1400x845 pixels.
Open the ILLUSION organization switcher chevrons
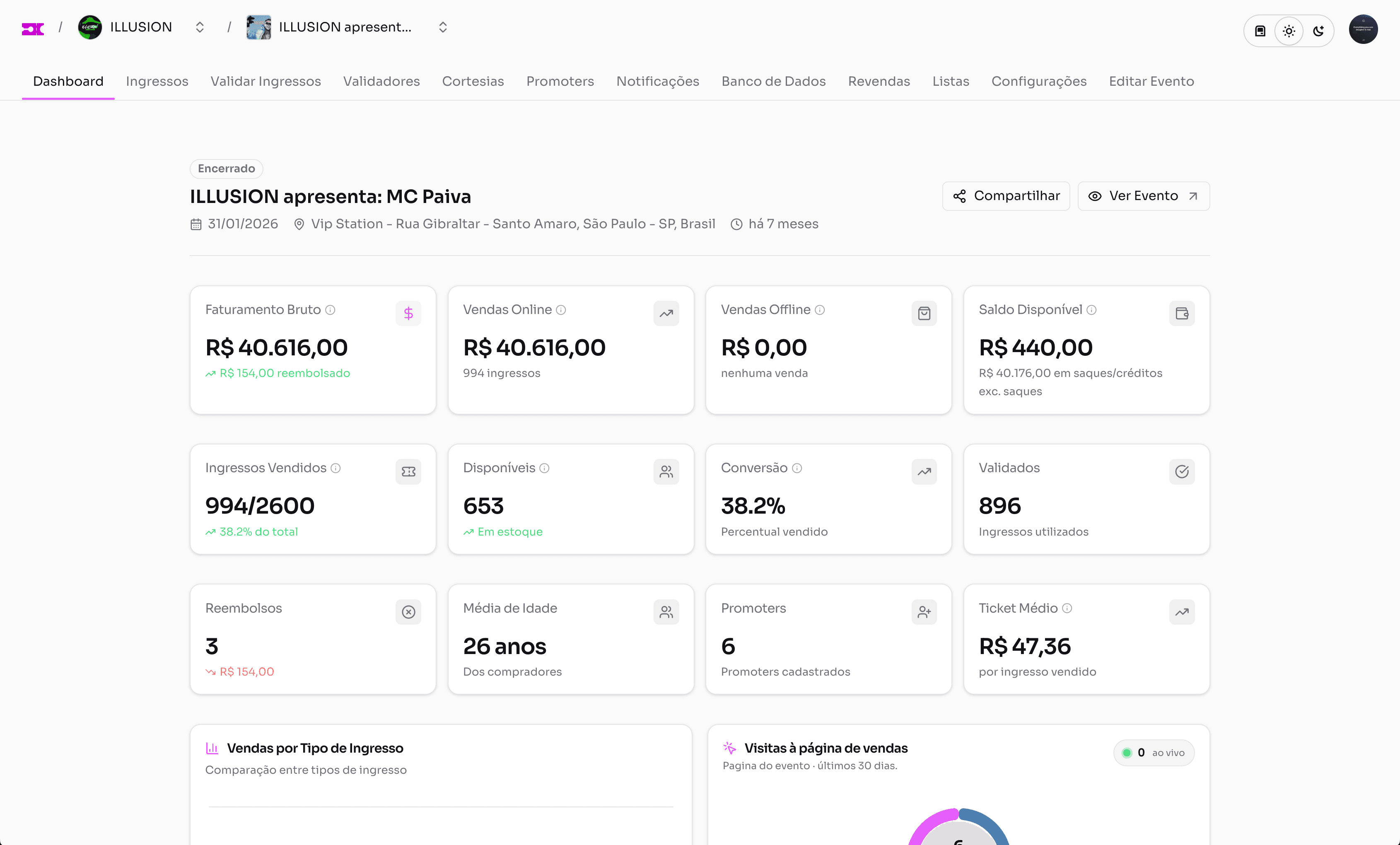tap(199, 27)
